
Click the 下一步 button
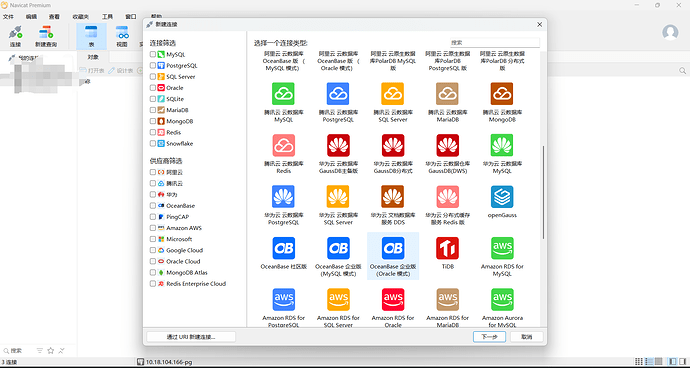(x=489, y=337)
